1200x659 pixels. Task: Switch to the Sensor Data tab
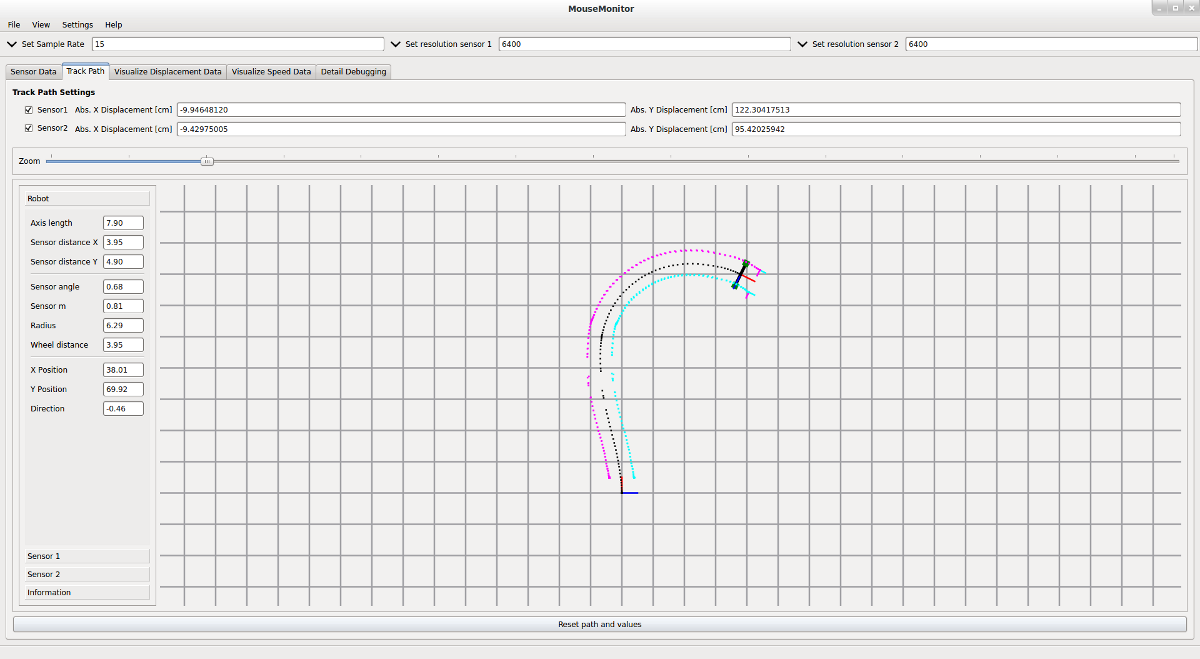point(33,72)
